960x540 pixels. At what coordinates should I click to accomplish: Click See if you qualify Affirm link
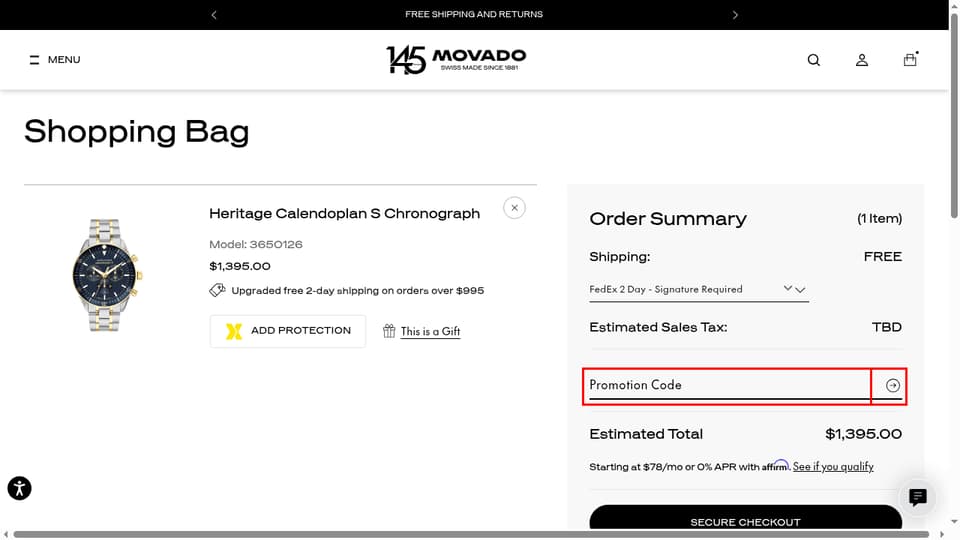pos(833,467)
